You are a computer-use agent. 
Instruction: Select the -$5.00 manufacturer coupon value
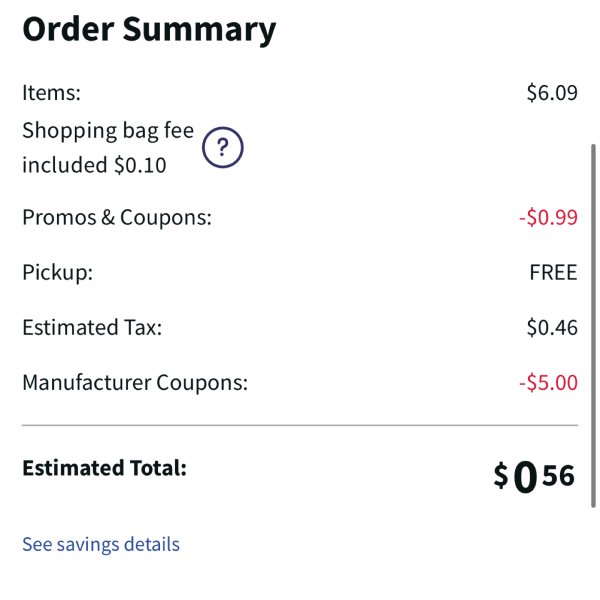pos(548,383)
